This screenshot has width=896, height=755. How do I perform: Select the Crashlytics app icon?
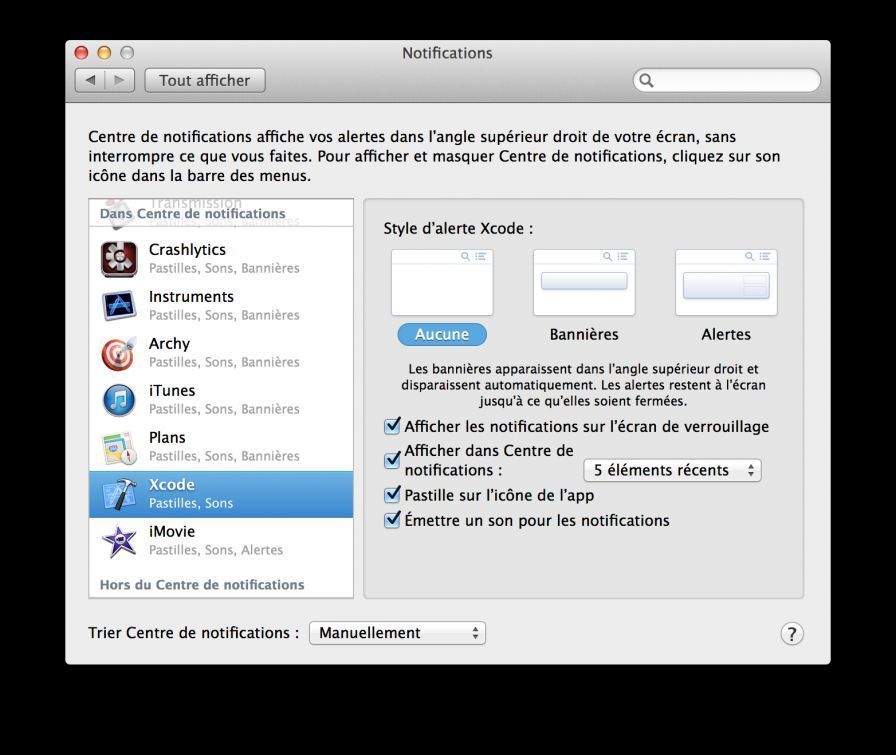[x=119, y=259]
